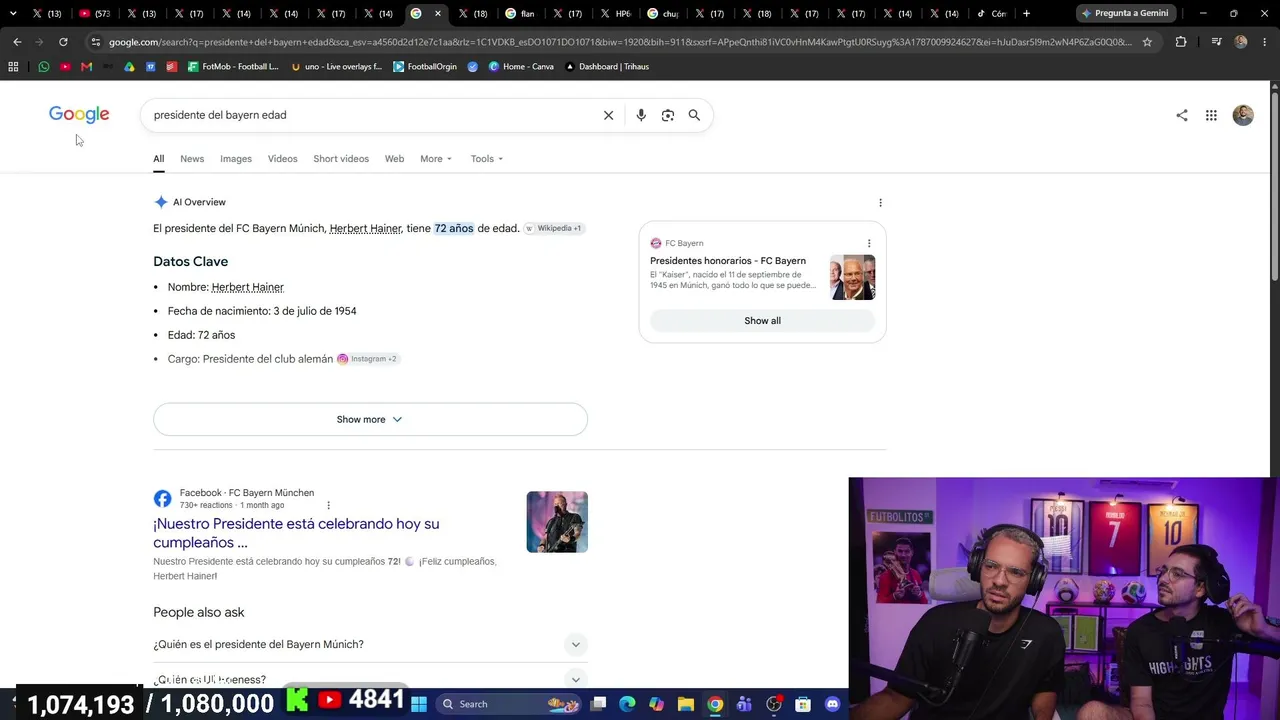Open AI Overview three-dot options menu

tap(880, 203)
